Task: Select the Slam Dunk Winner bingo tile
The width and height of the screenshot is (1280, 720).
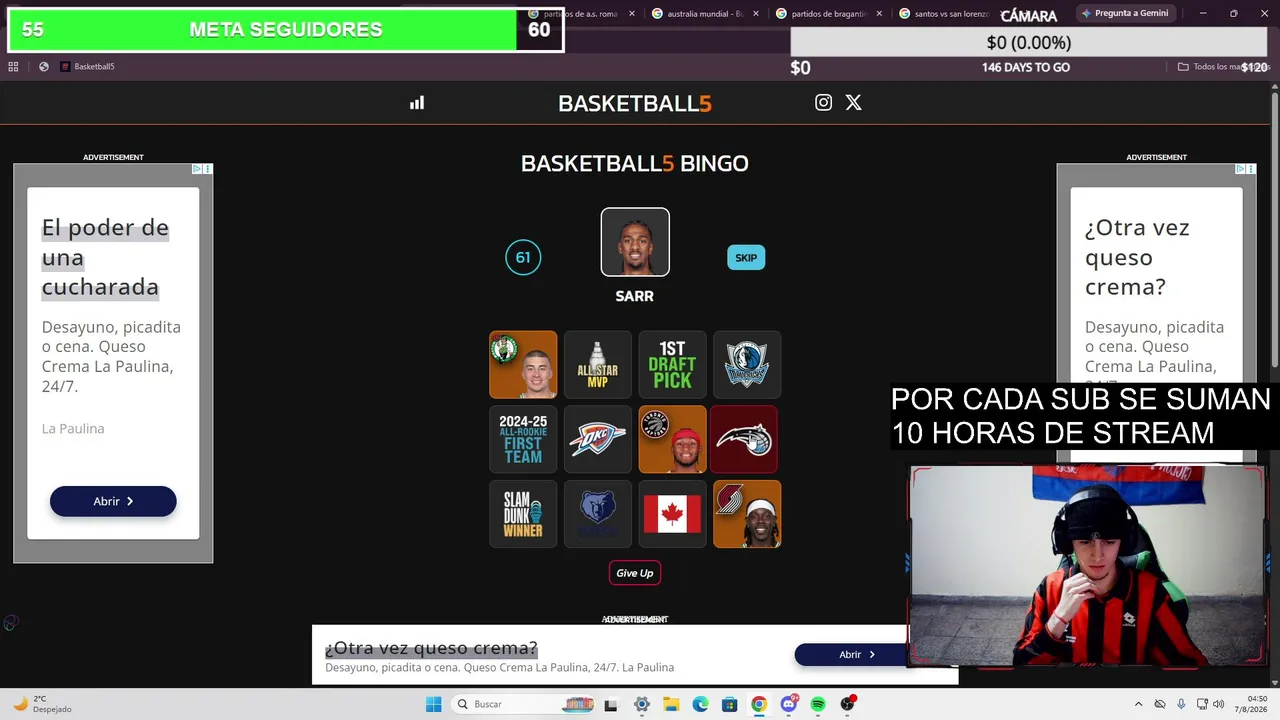Action: pos(523,514)
